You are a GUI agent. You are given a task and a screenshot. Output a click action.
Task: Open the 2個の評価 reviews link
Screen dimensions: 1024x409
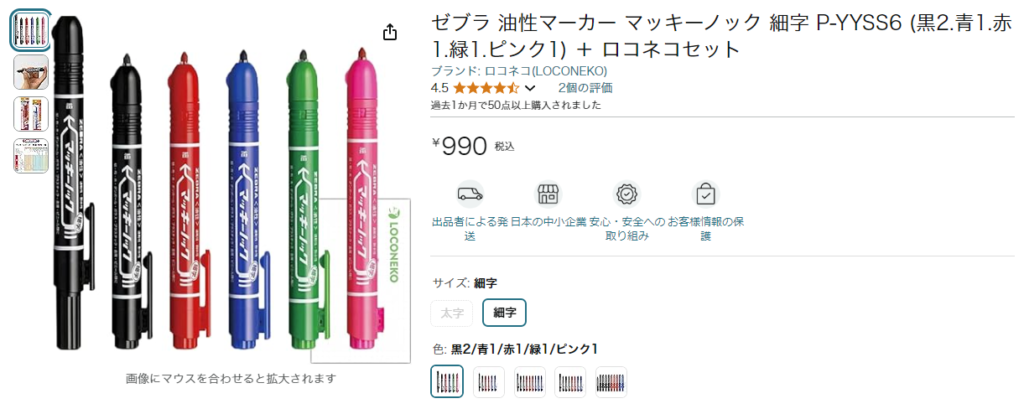click(583, 88)
